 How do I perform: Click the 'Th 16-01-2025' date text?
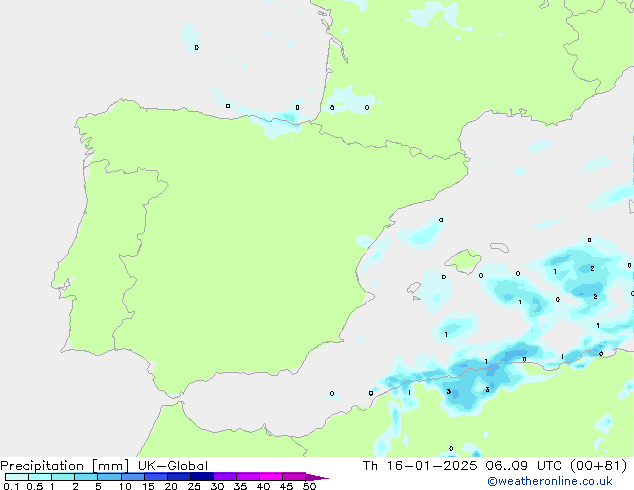420,466
